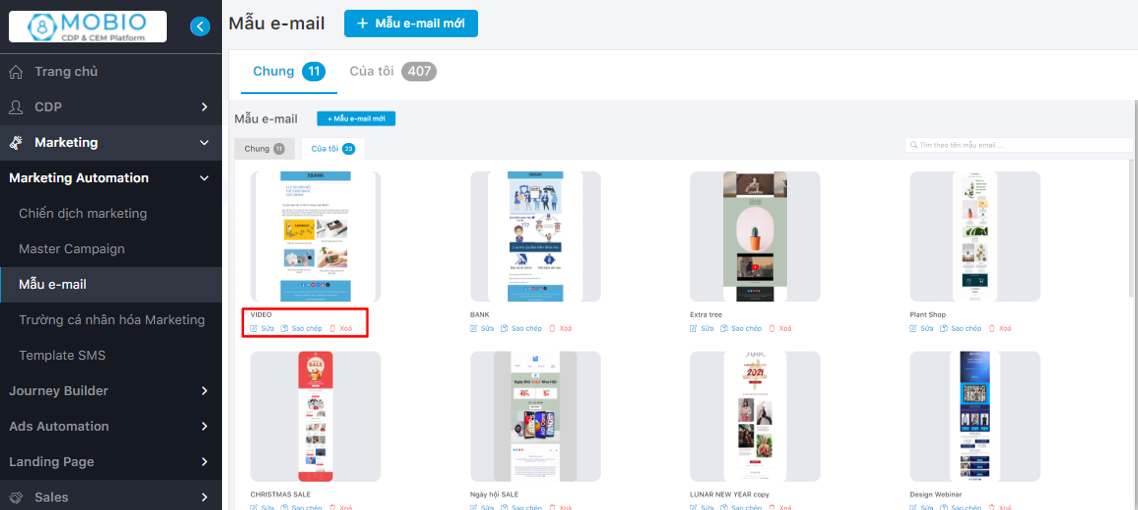Screen dimensions: 1138x510
Task: Click the Marketing megaphone icon
Action: 16,143
